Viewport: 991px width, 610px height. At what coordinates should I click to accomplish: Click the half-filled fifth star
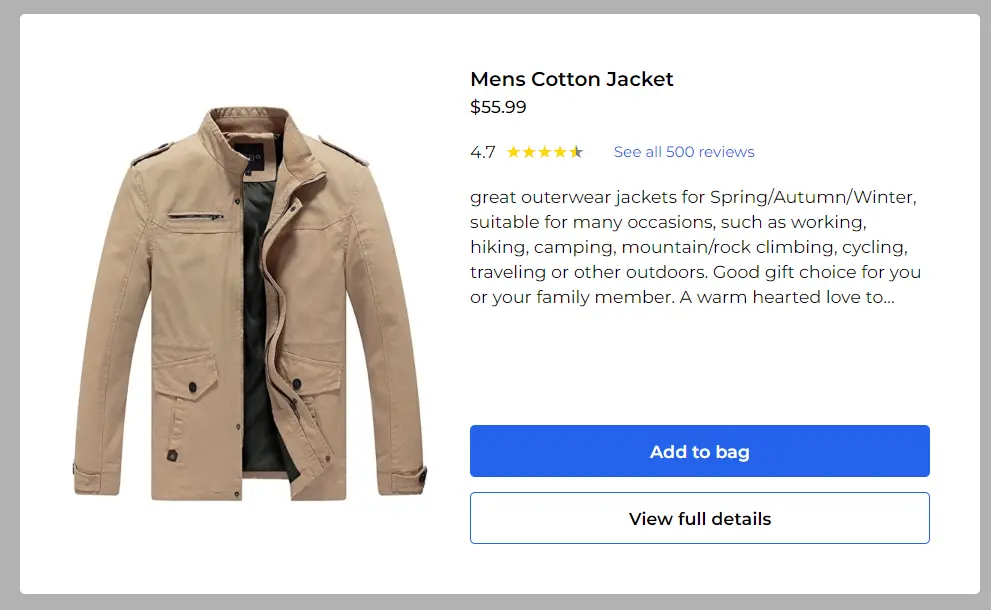coord(576,152)
